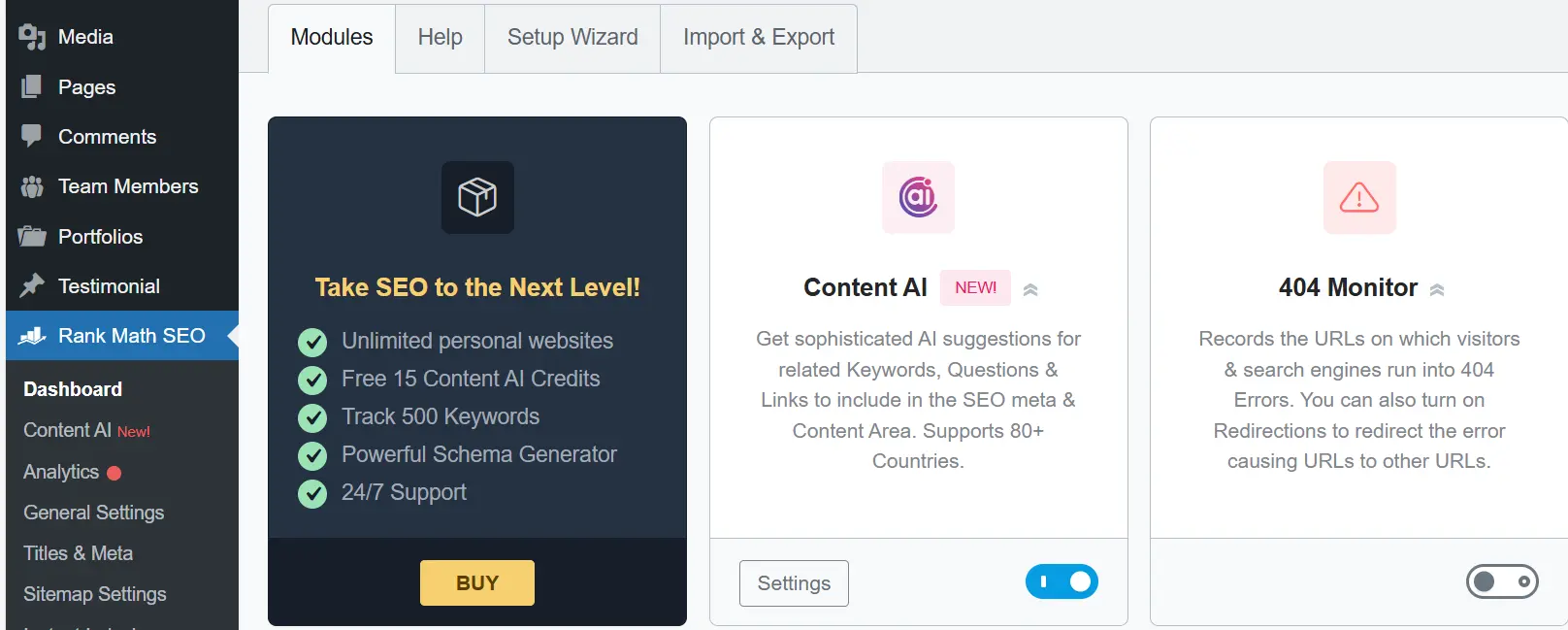Switch to the Setup Wizard tab
The width and height of the screenshot is (1568, 630).
pyautogui.click(x=572, y=38)
